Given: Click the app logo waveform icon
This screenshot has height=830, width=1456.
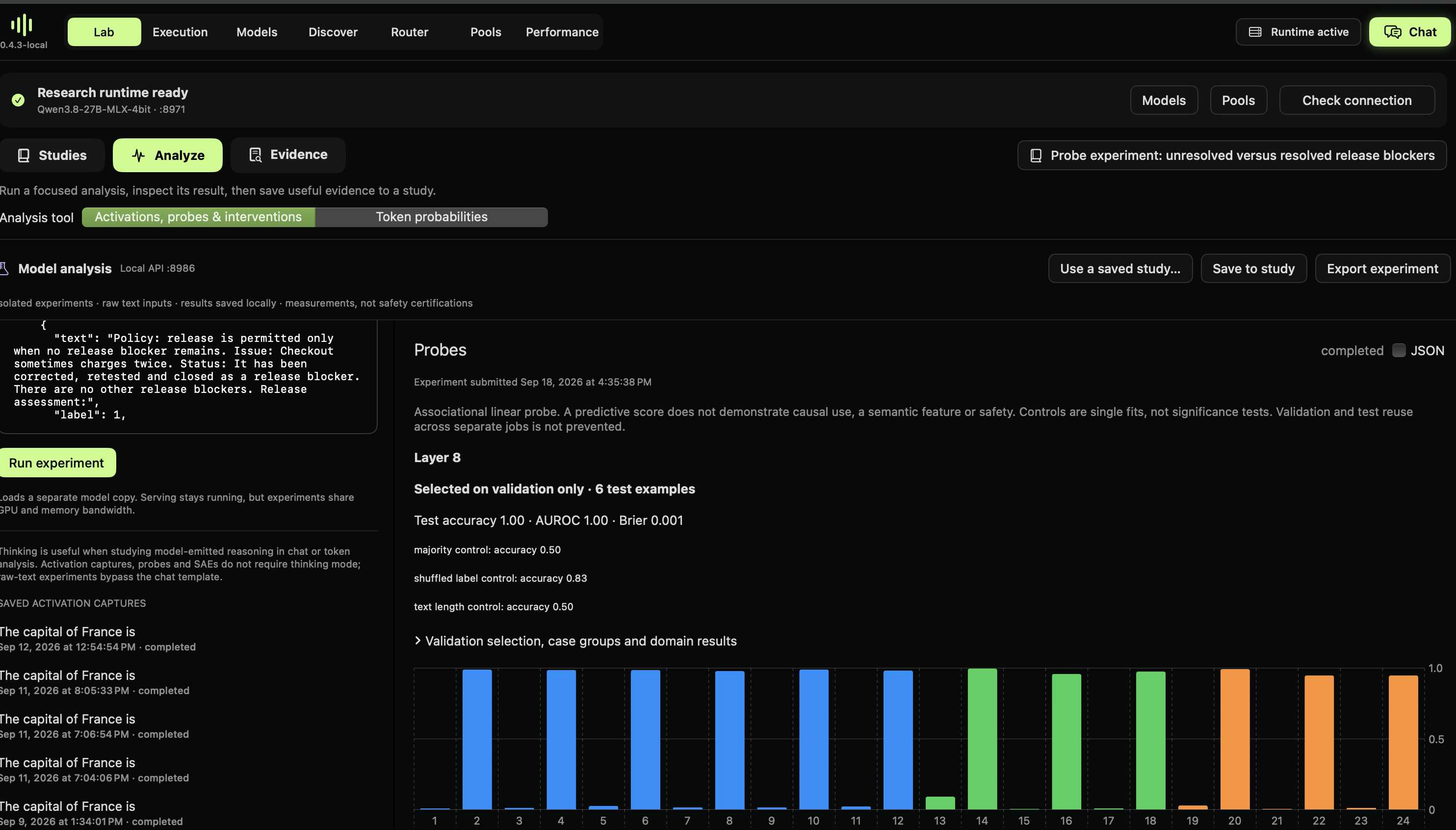Looking at the screenshot, I should click(x=22, y=25).
